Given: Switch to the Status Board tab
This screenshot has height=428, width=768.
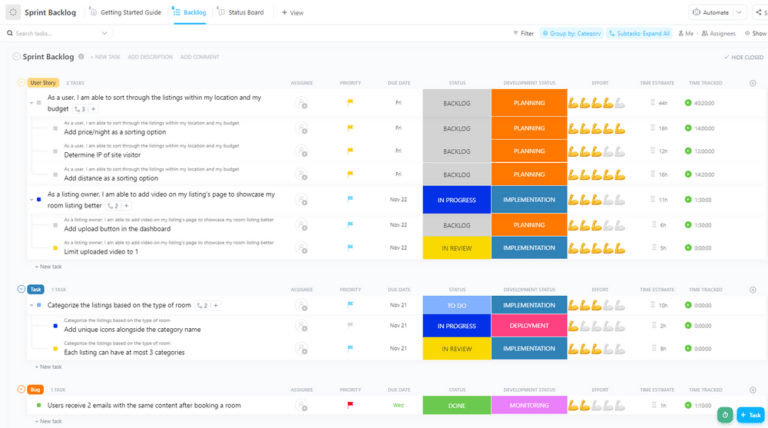Looking at the screenshot, I should tap(240, 13).
